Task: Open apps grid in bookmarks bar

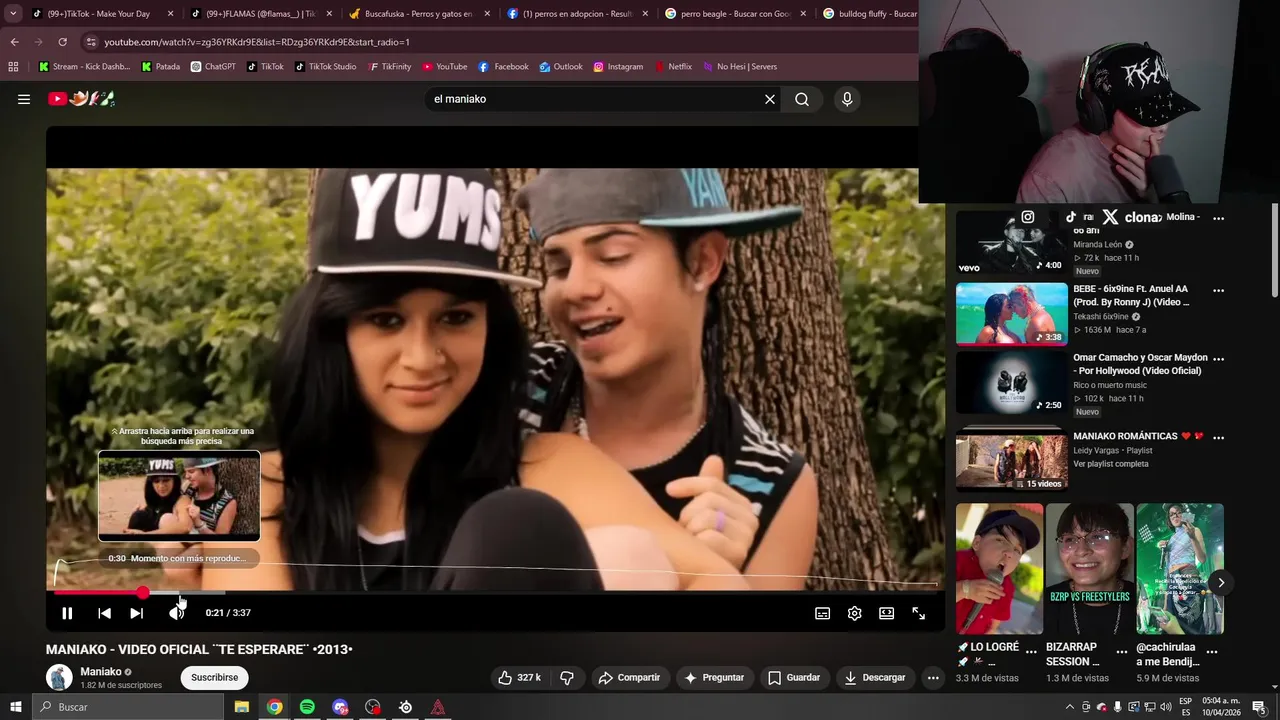Action: (x=13, y=67)
